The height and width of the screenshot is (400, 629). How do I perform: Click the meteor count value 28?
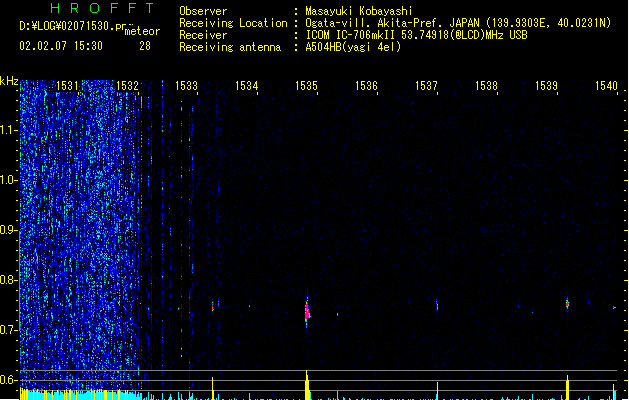(145, 46)
